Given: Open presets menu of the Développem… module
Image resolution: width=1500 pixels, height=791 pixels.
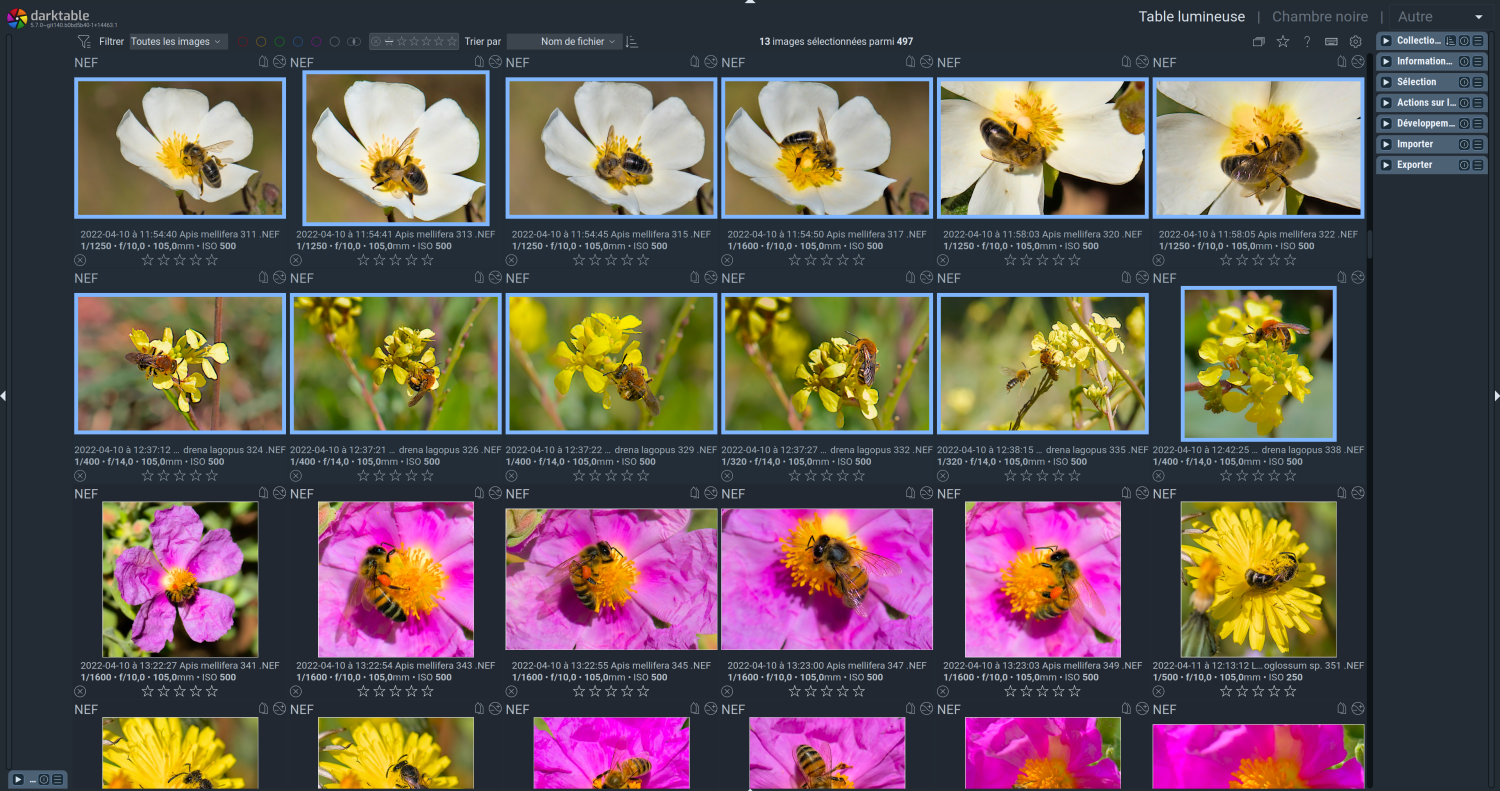Looking at the screenshot, I should click(x=1478, y=123).
